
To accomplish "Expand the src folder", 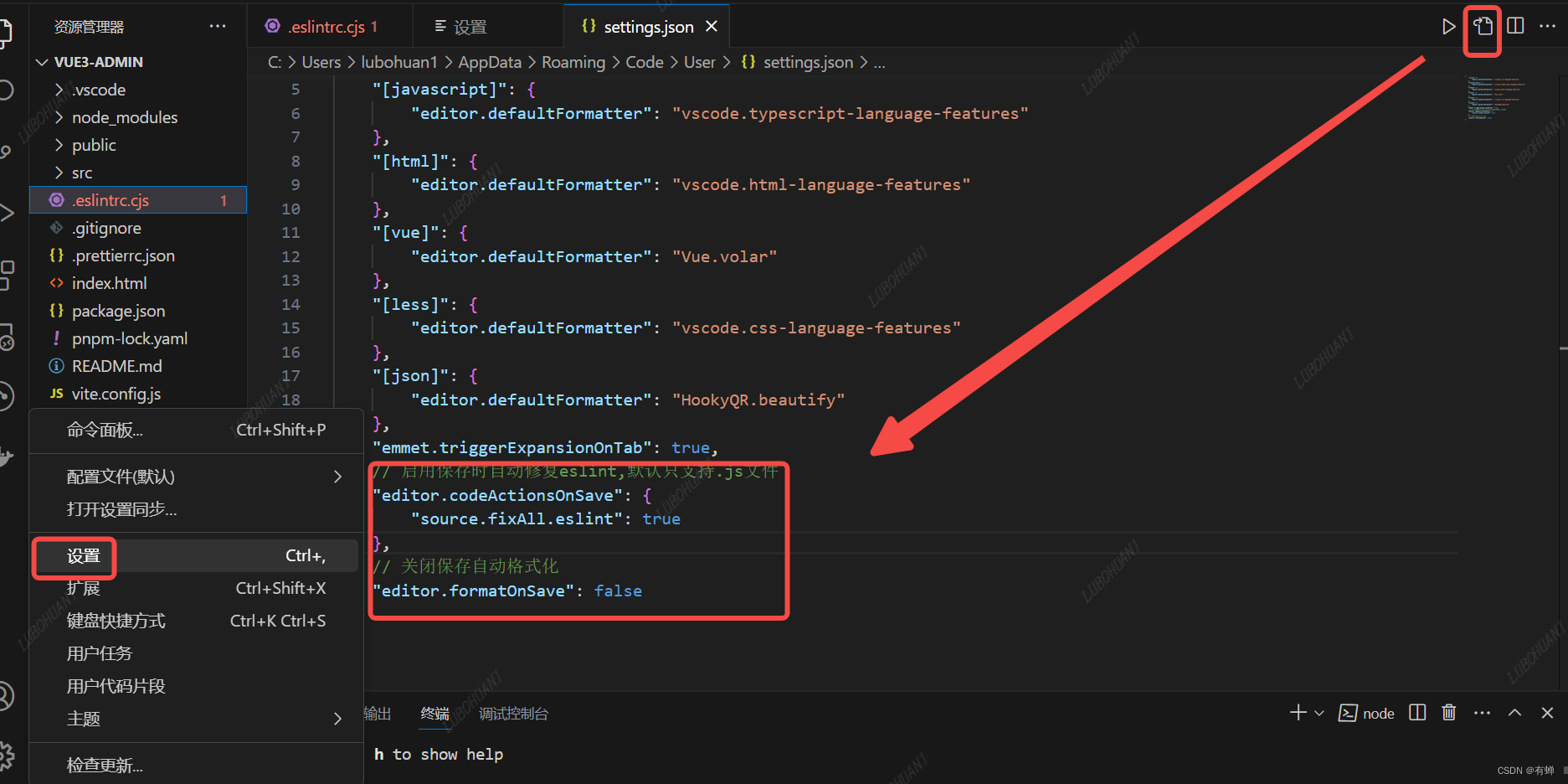I will click(138, 173).
